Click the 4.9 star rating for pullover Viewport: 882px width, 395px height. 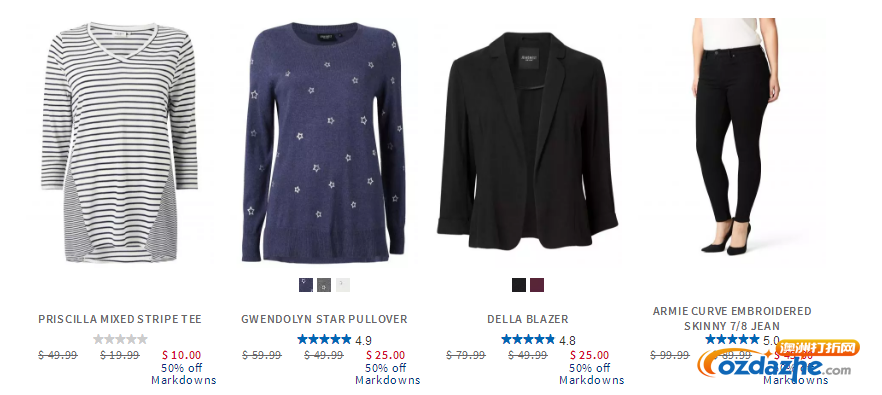(x=334, y=339)
